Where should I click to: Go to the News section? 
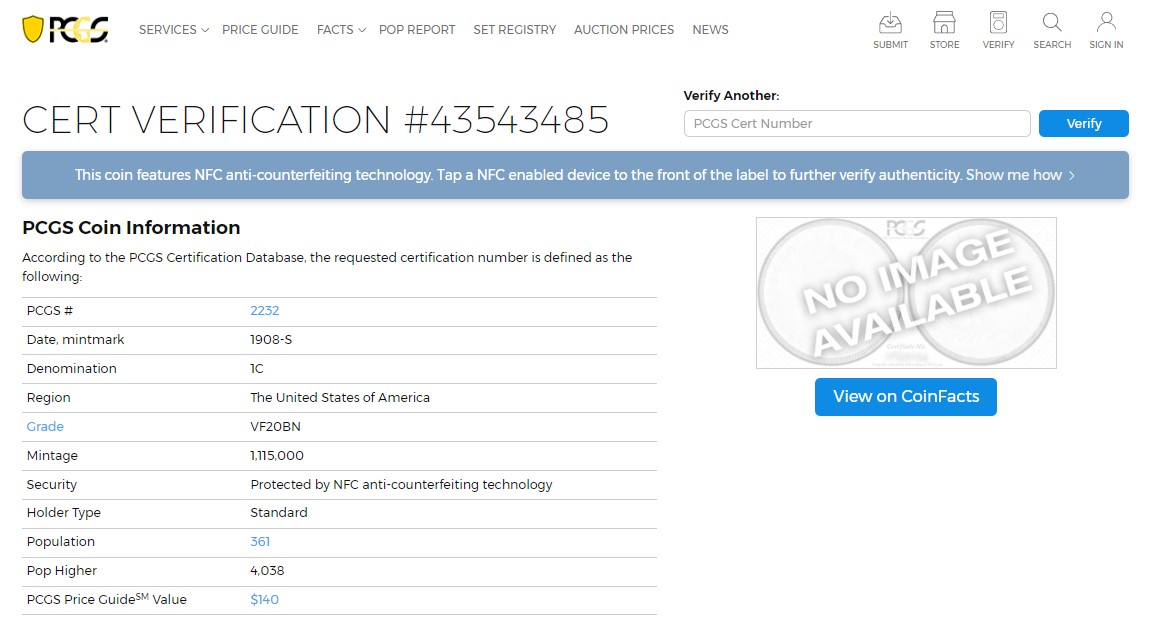(710, 30)
